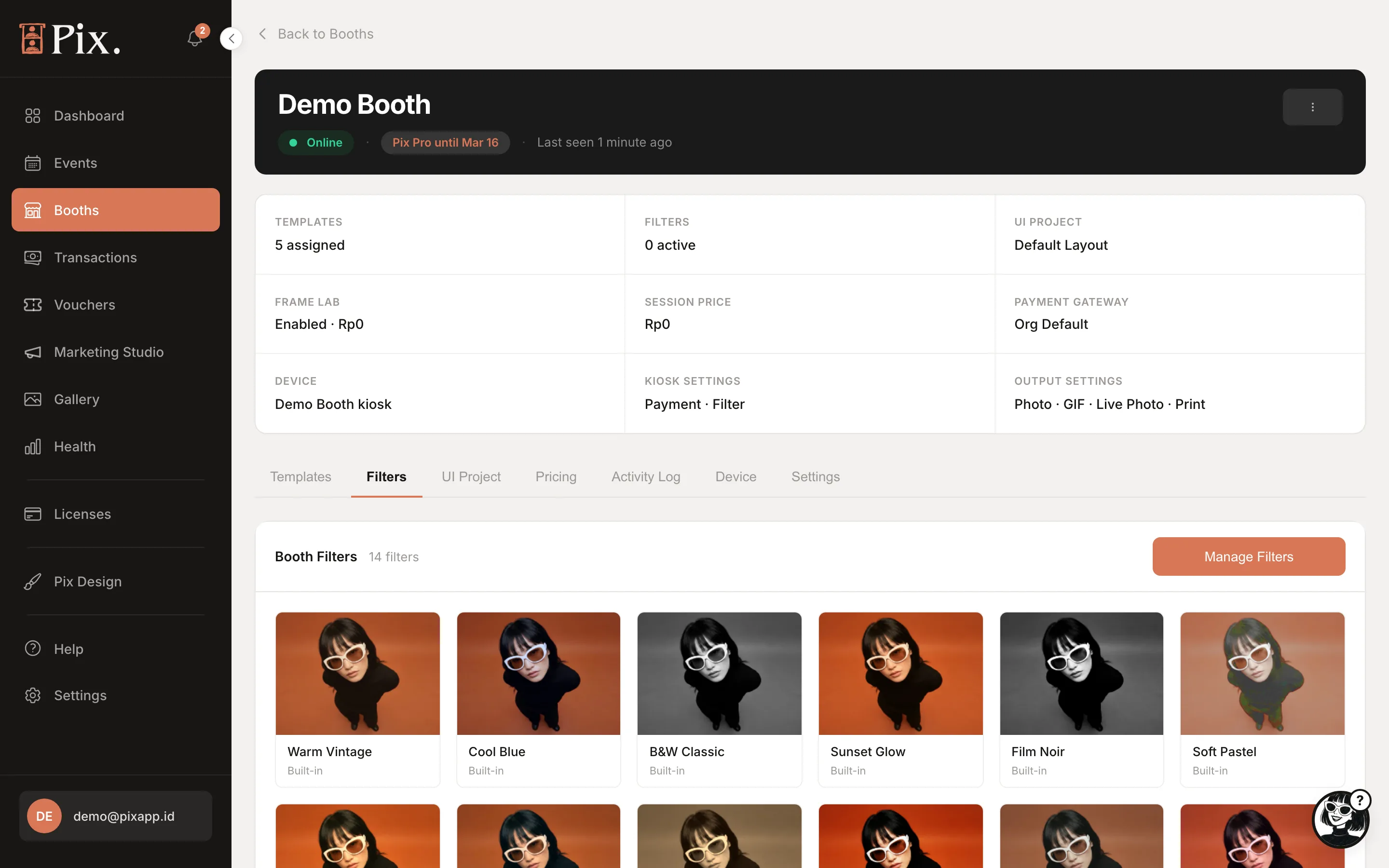Select the Cool Blue filter thumbnail
Screen dimensions: 1389x868
coord(538,673)
